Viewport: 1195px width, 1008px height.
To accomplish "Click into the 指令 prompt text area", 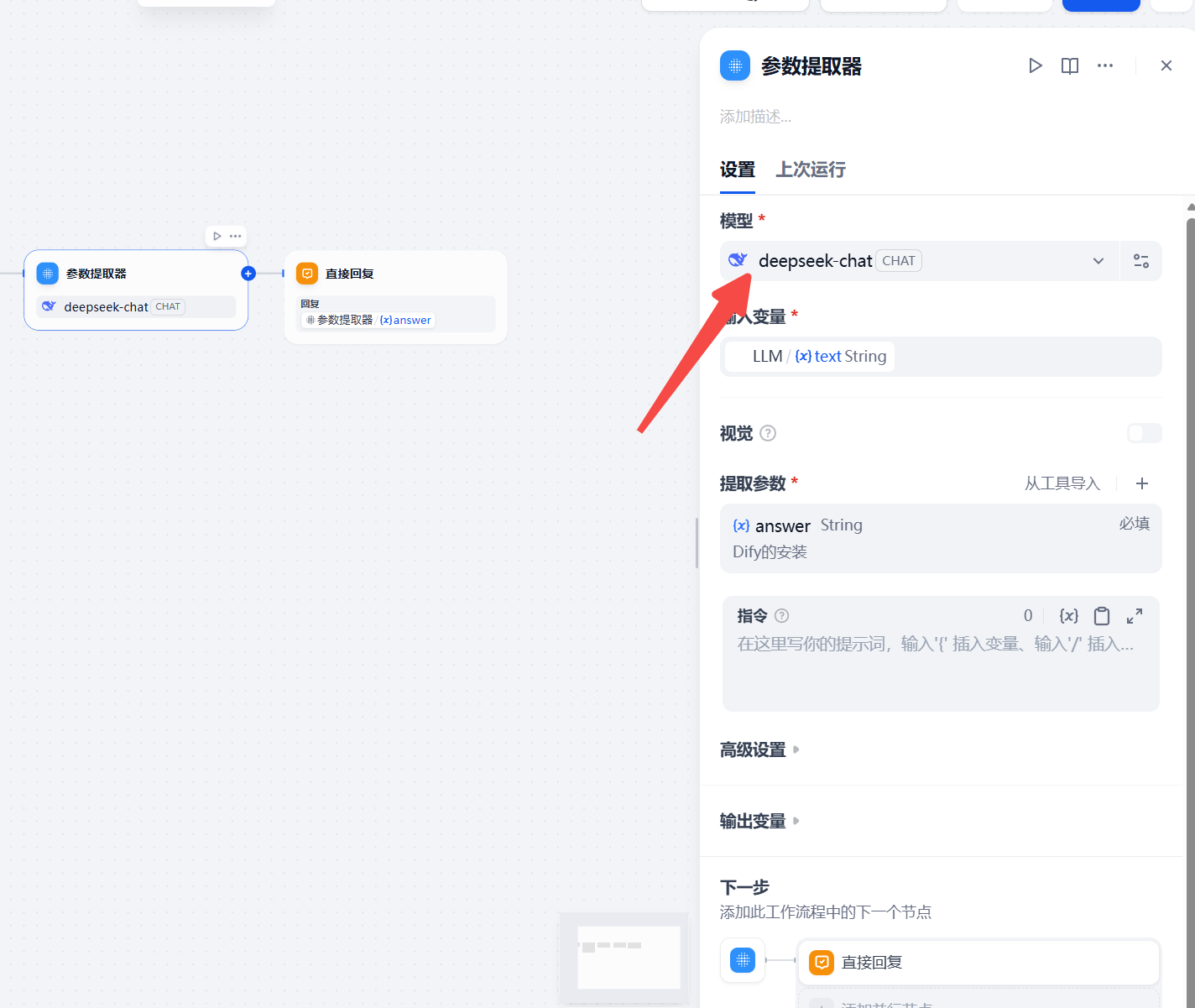I will (x=940, y=671).
